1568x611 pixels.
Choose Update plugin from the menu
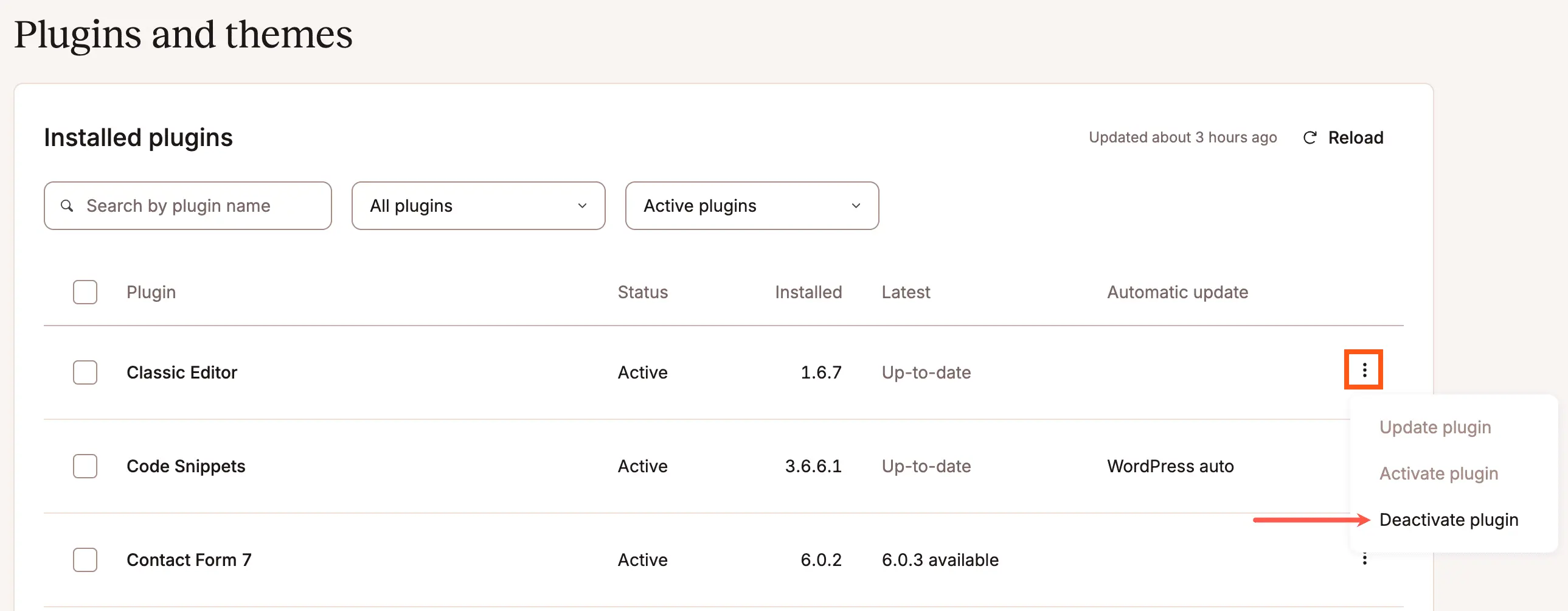pyautogui.click(x=1435, y=427)
